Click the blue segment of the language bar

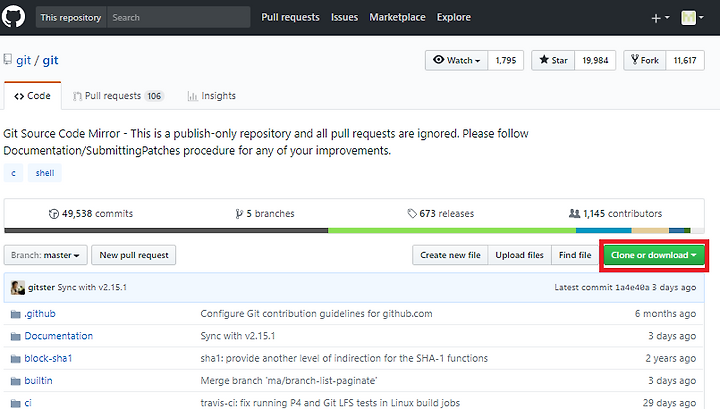pyautogui.click(x=604, y=230)
